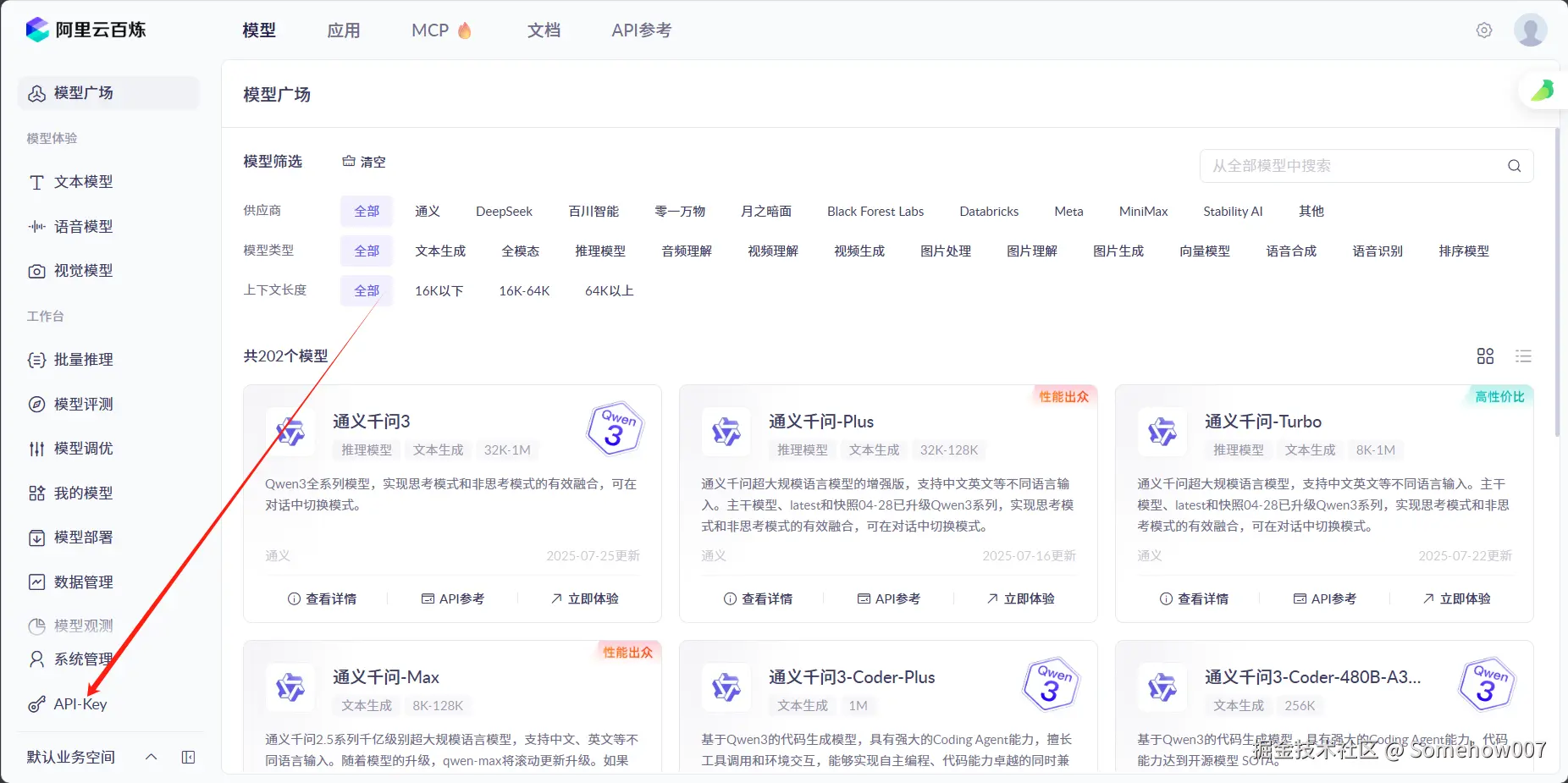This screenshot has width=1568, height=783.
Task: Click 立即体验 on the 通义千问-Plus card
Action: (1020, 598)
